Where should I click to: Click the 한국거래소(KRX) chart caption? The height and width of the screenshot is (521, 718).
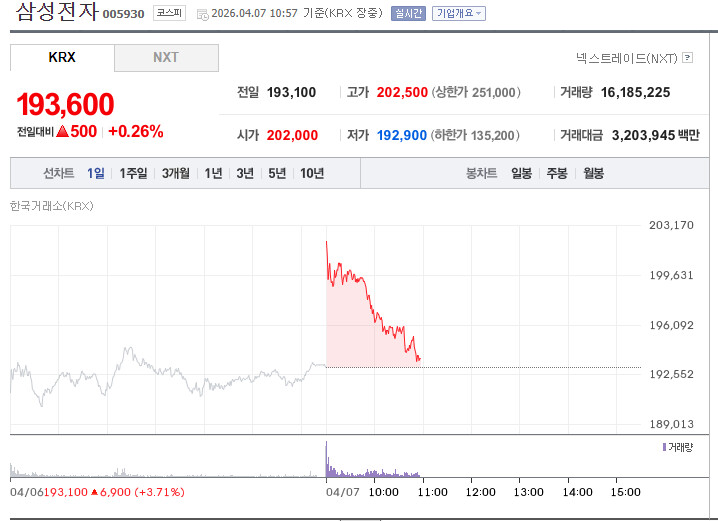tap(52, 206)
